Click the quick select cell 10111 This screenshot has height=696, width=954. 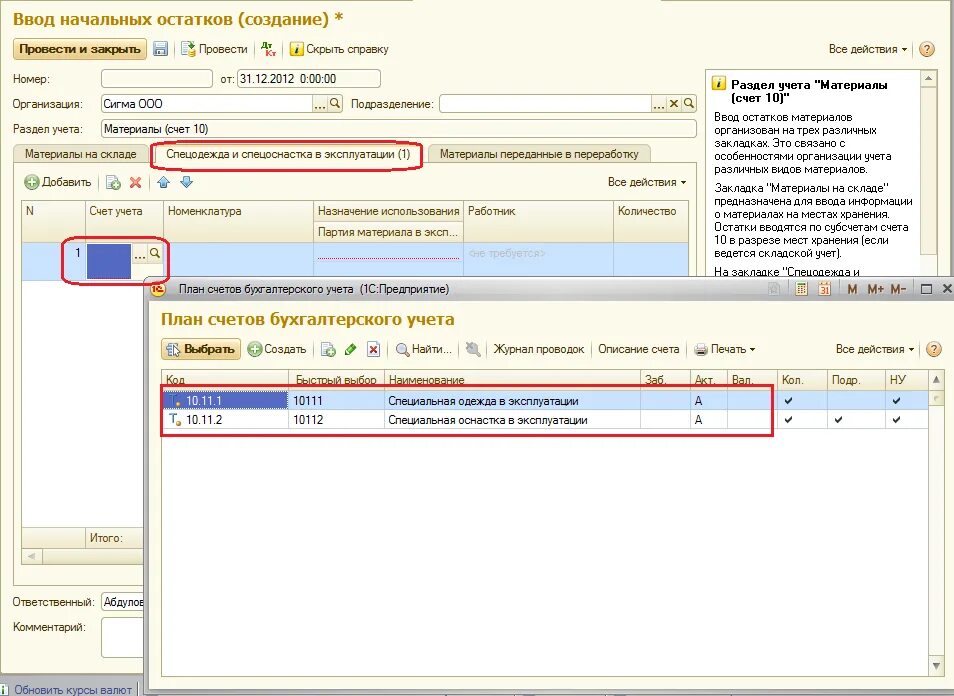(336, 400)
